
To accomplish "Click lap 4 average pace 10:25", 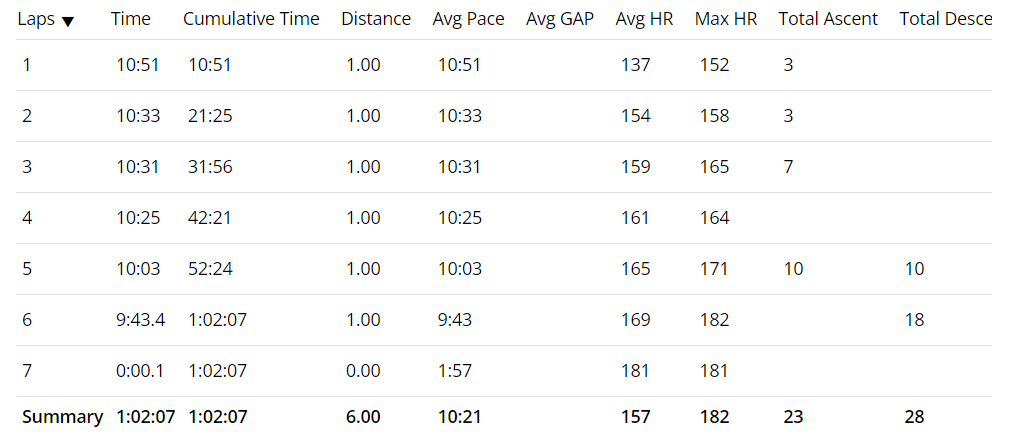I will [x=460, y=218].
